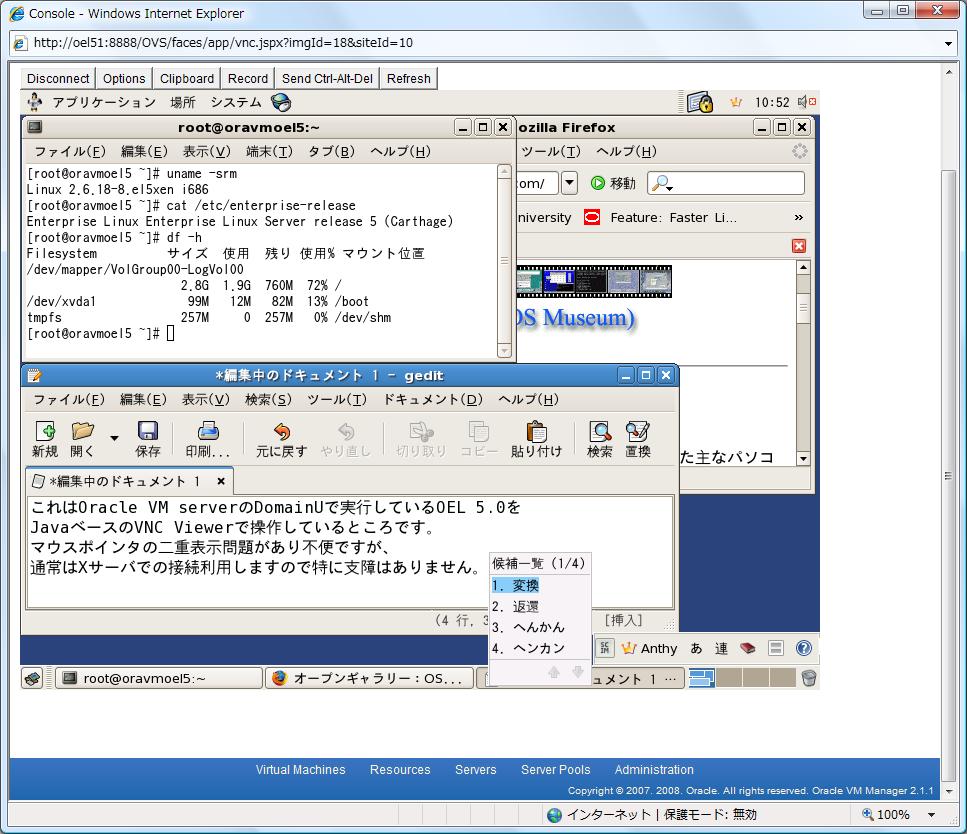Image resolution: width=967 pixels, height=834 pixels.
Task: Click the muted volume speaker icon
Action: pos(806,102)
